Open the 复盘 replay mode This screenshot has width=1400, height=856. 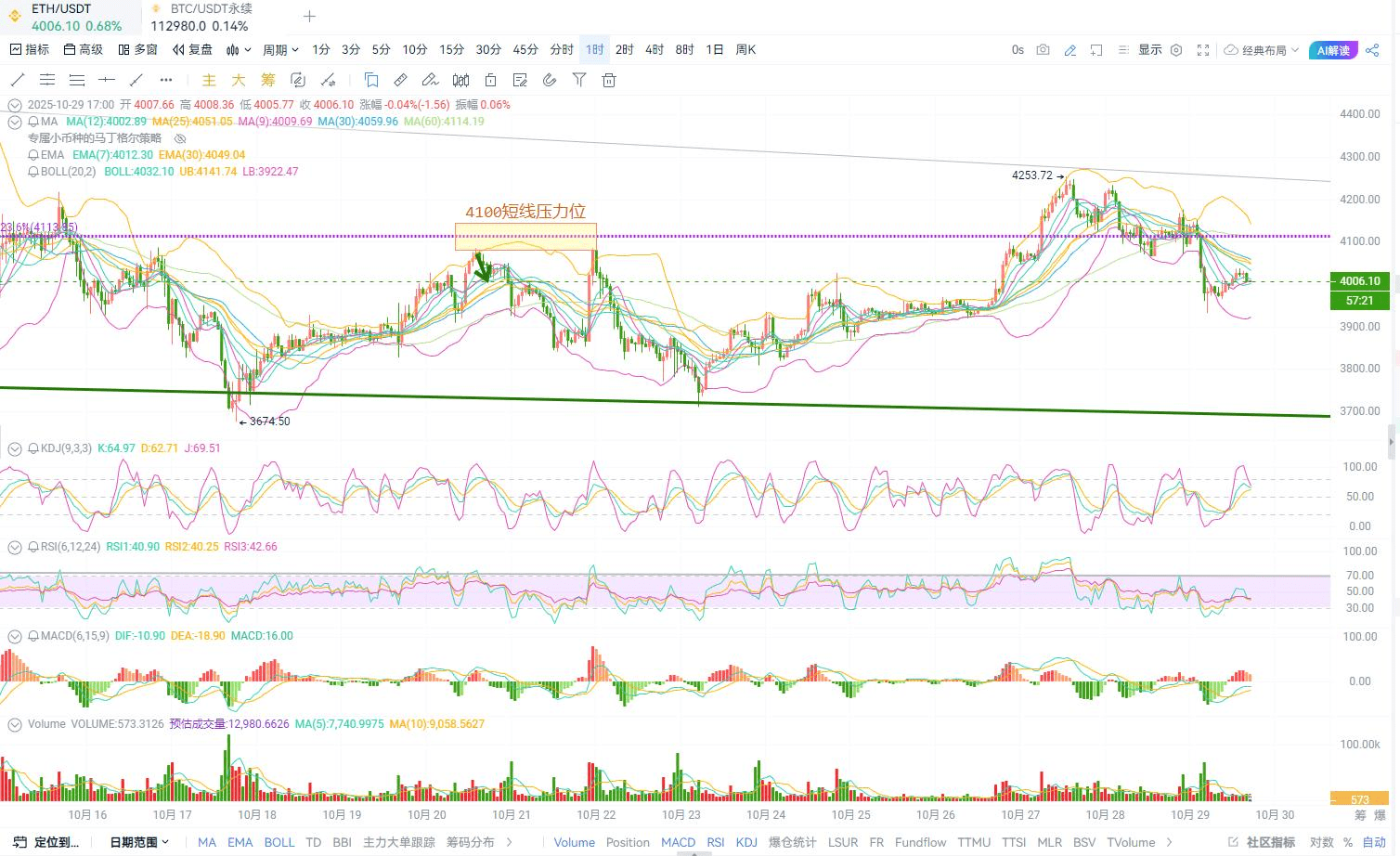[x=192, y=50]
